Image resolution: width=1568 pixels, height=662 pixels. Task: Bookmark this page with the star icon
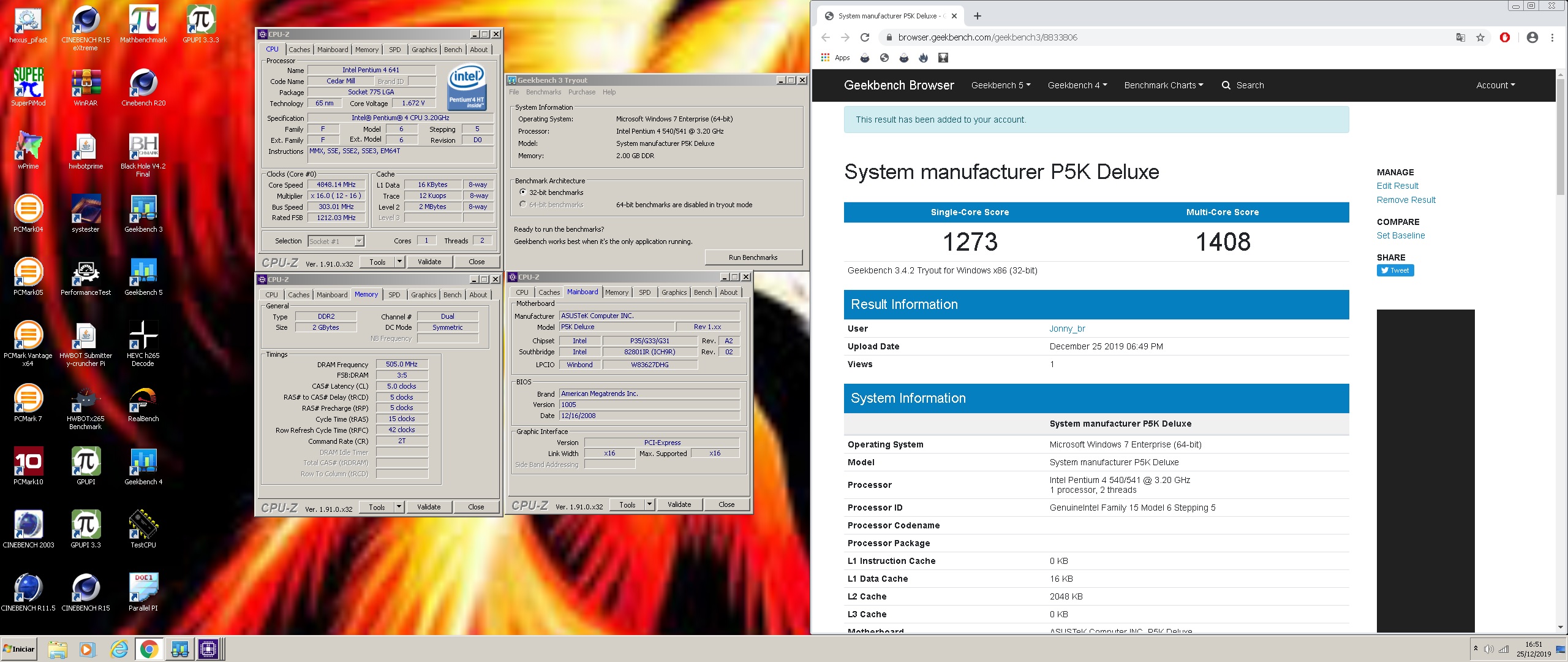pyautogui.click(x=1480, y=37)
